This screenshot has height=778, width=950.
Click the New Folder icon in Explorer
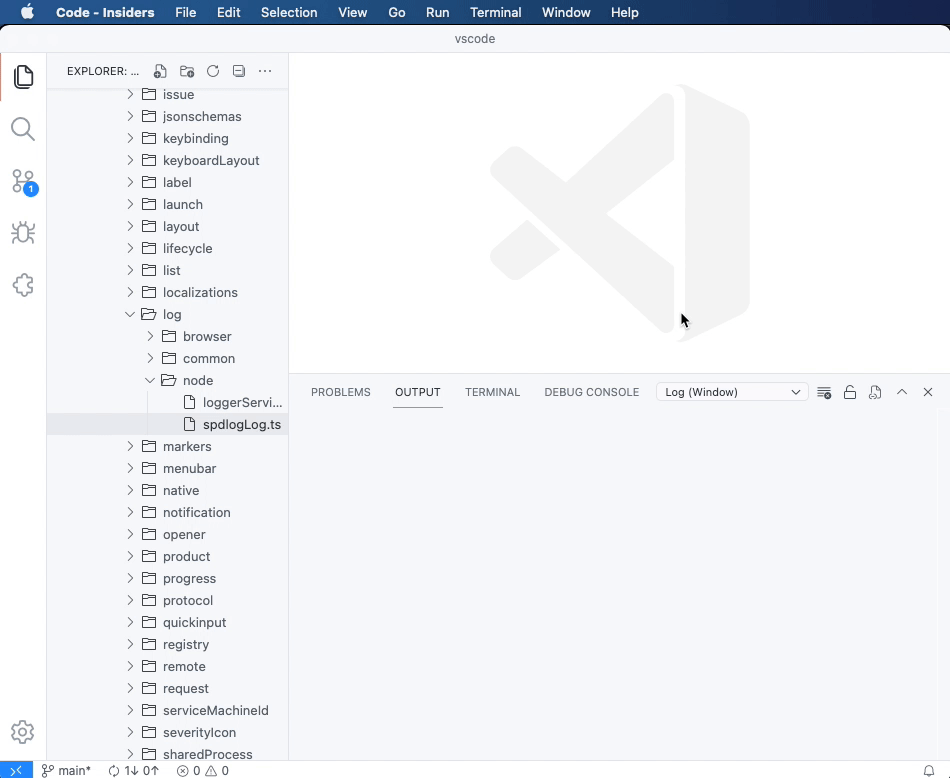click(x=187, y=71)
